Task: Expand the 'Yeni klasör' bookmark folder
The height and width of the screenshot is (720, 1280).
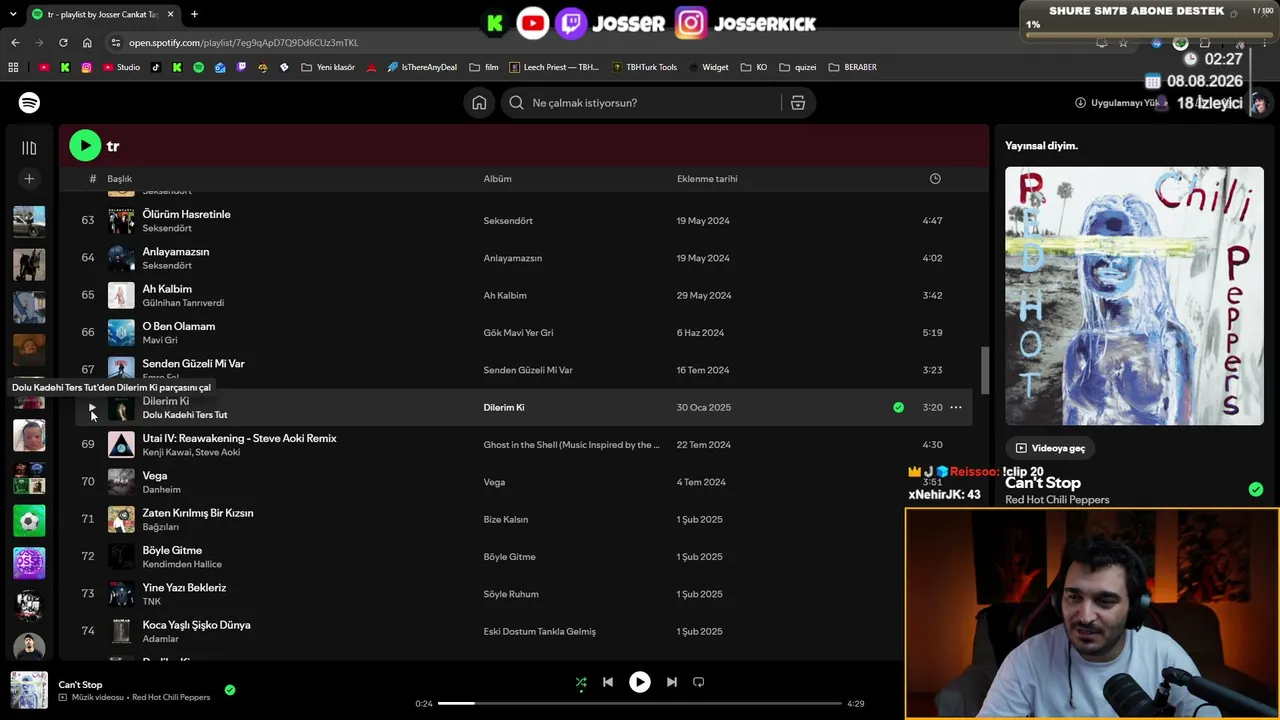Action: (327, 68)
